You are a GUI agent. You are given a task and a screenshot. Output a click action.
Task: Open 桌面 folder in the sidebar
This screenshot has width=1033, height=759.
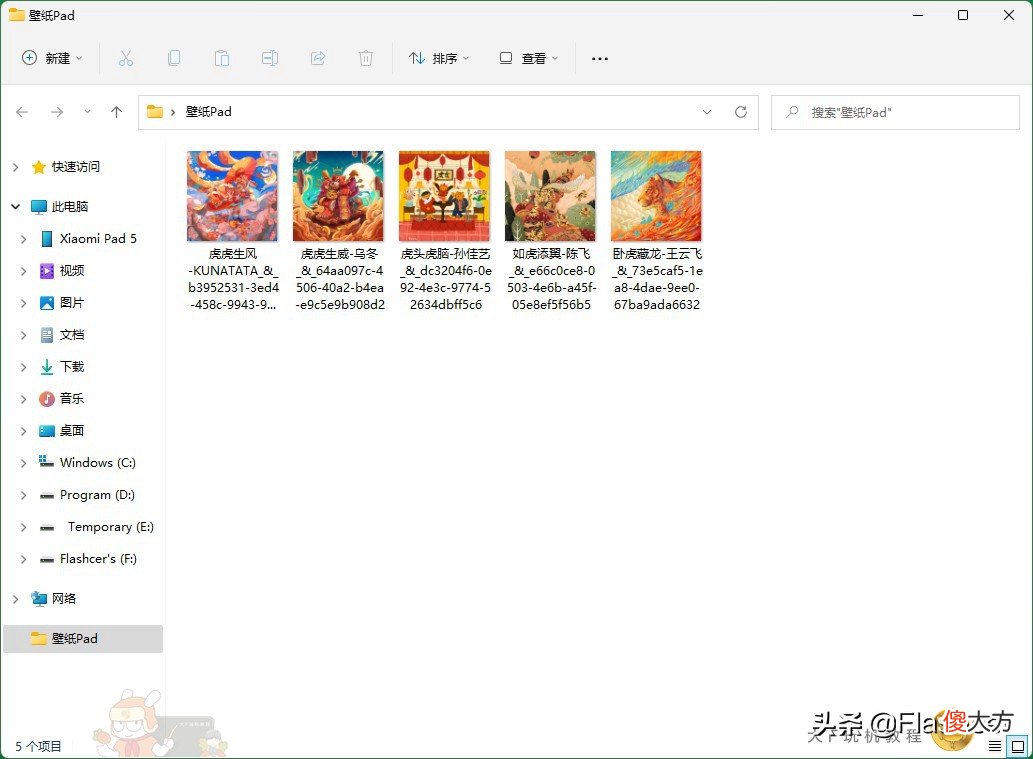pyautogui.click(x=72, y=430)
